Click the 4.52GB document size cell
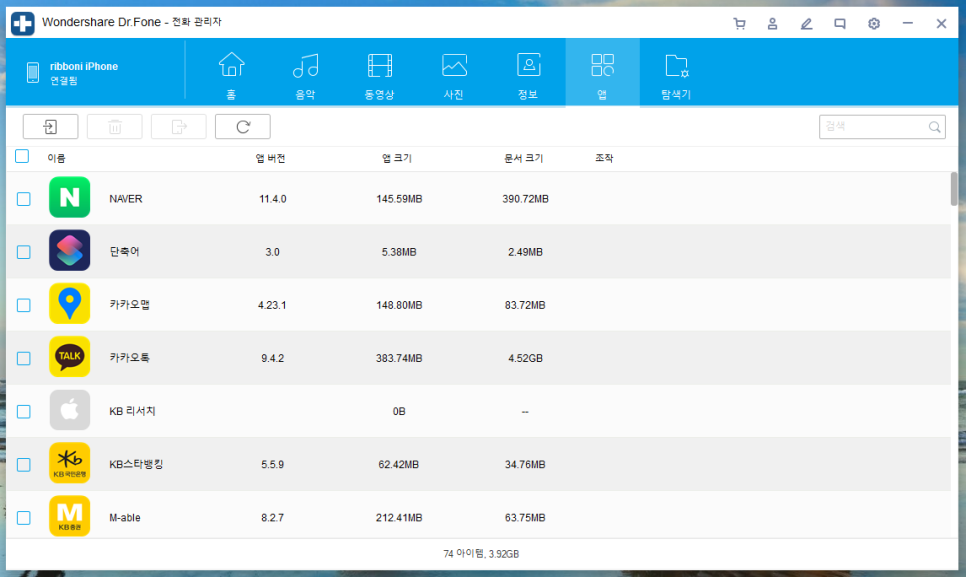The height and width of the screenshot is (577, 966). click(x=525, y=358)
